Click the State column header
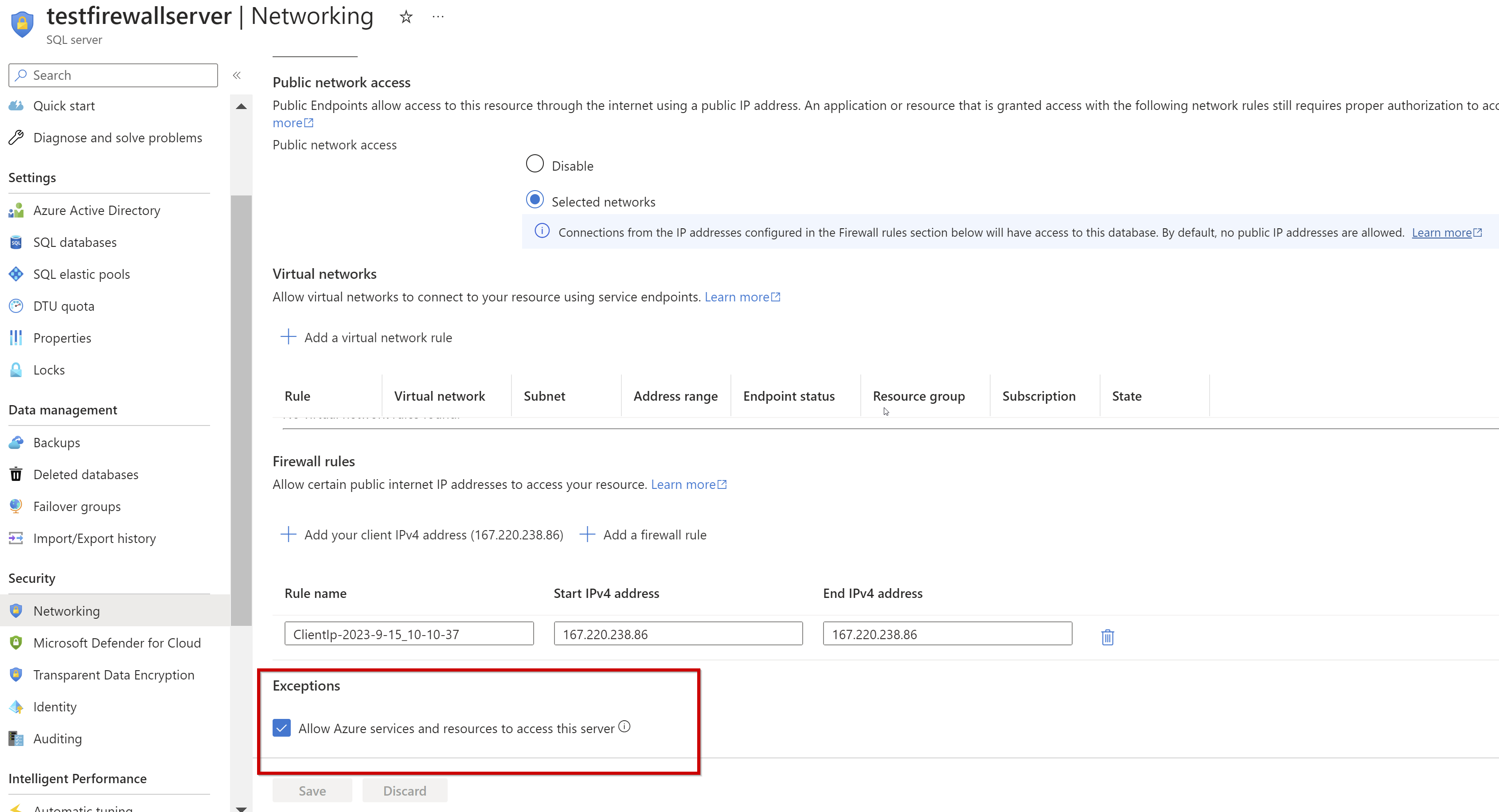 [1127, 396]
